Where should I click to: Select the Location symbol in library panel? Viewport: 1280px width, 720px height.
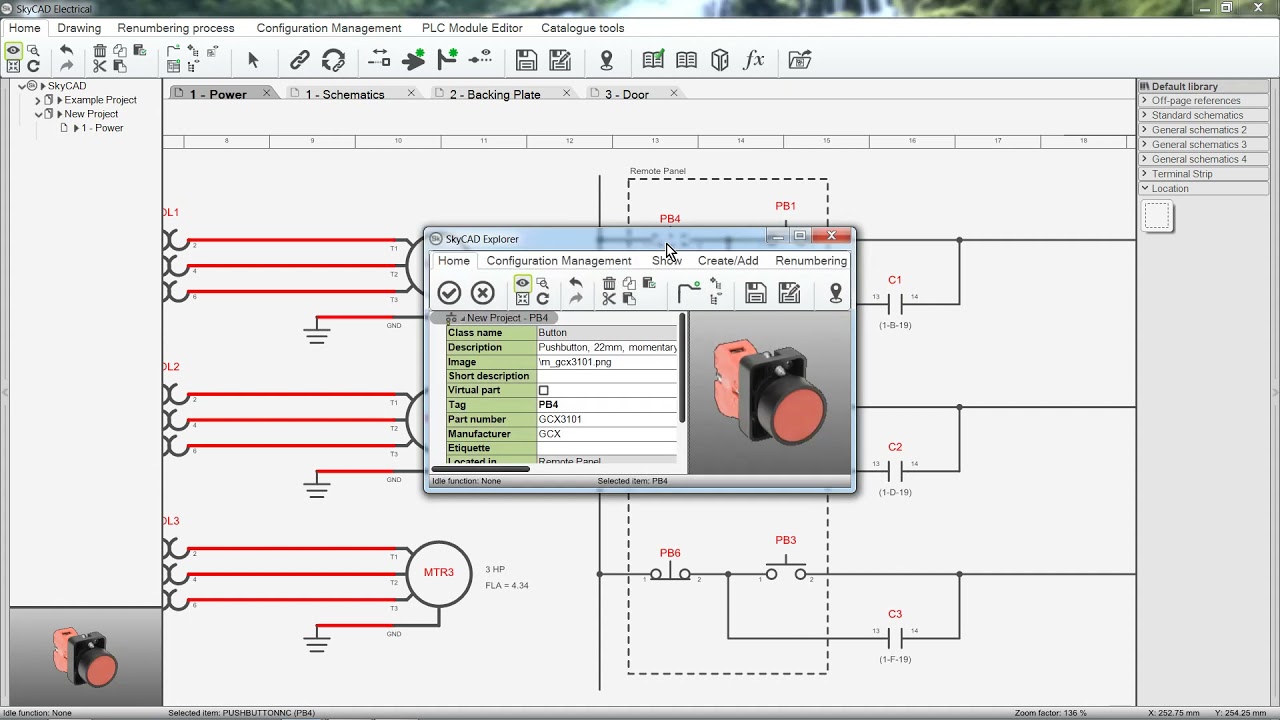tap(1158, 216)
